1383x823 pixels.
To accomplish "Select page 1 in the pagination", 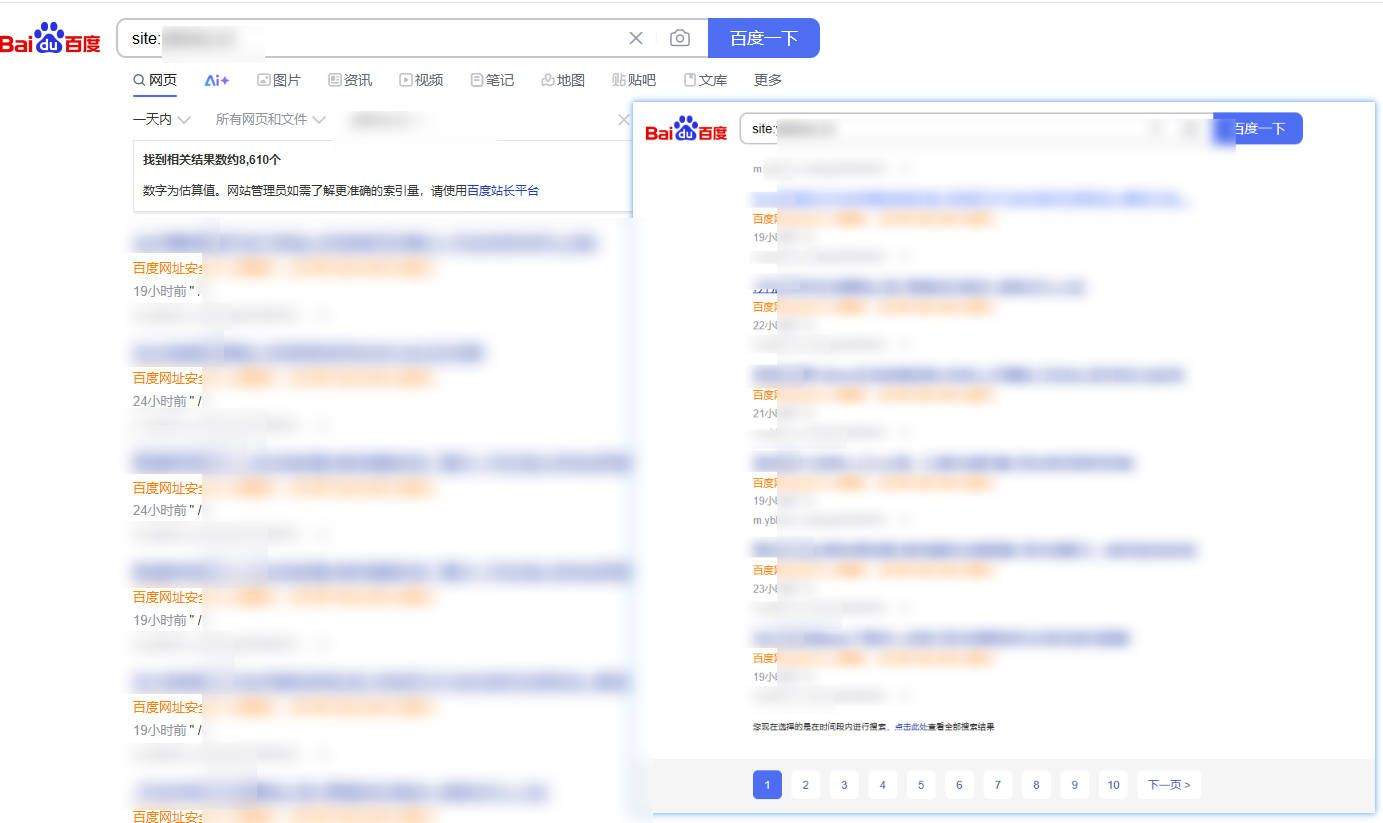I will pos(767,785).
